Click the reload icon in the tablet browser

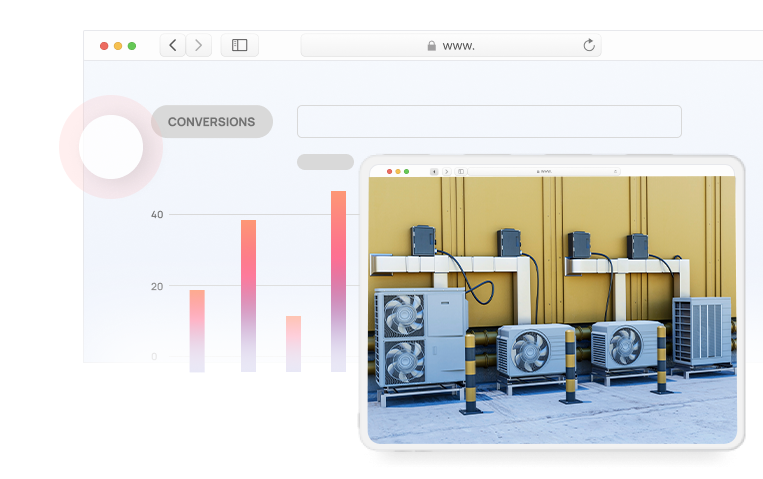coord(615,172)
